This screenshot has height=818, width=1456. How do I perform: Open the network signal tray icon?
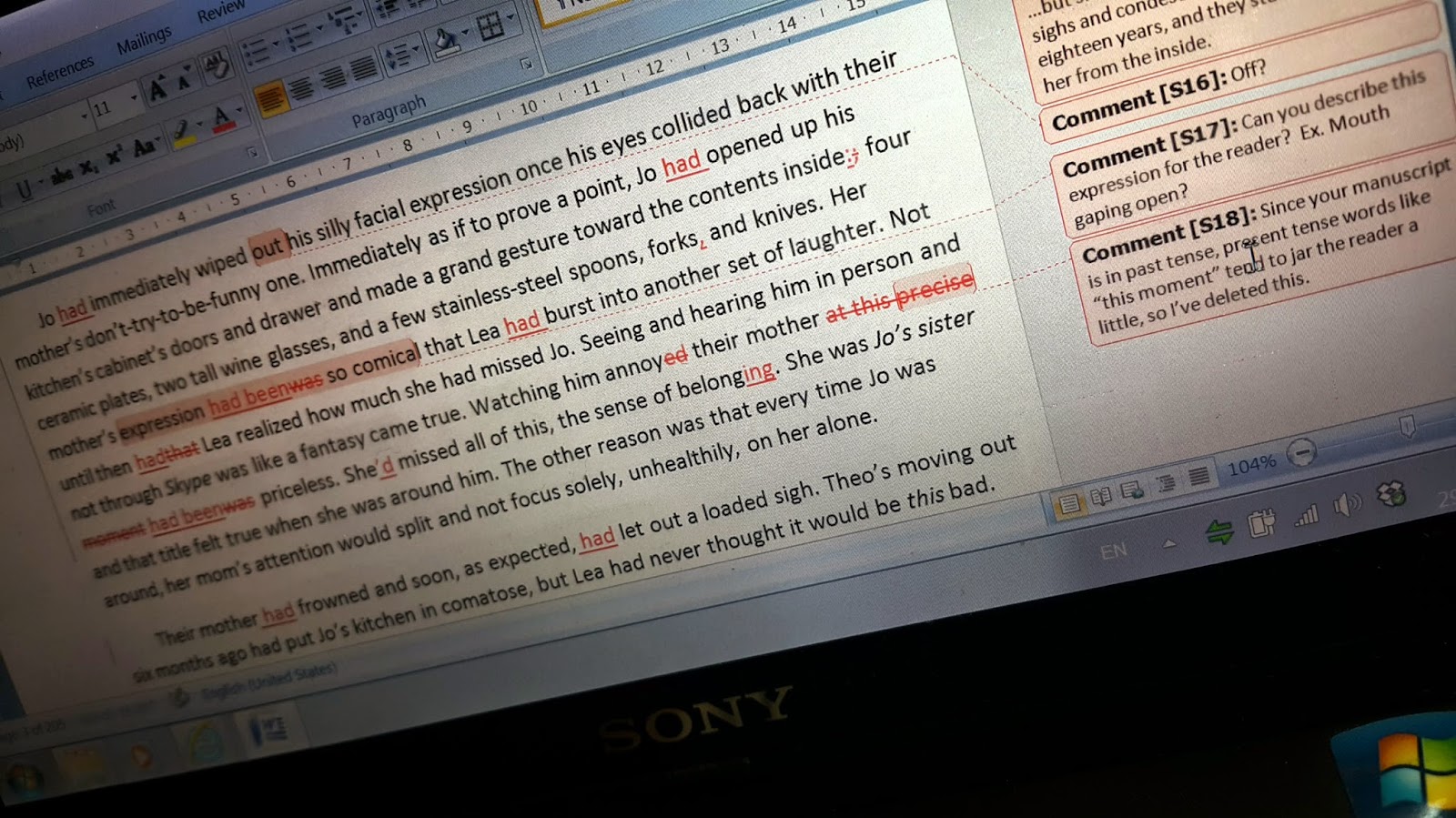tap(1306, 517)
